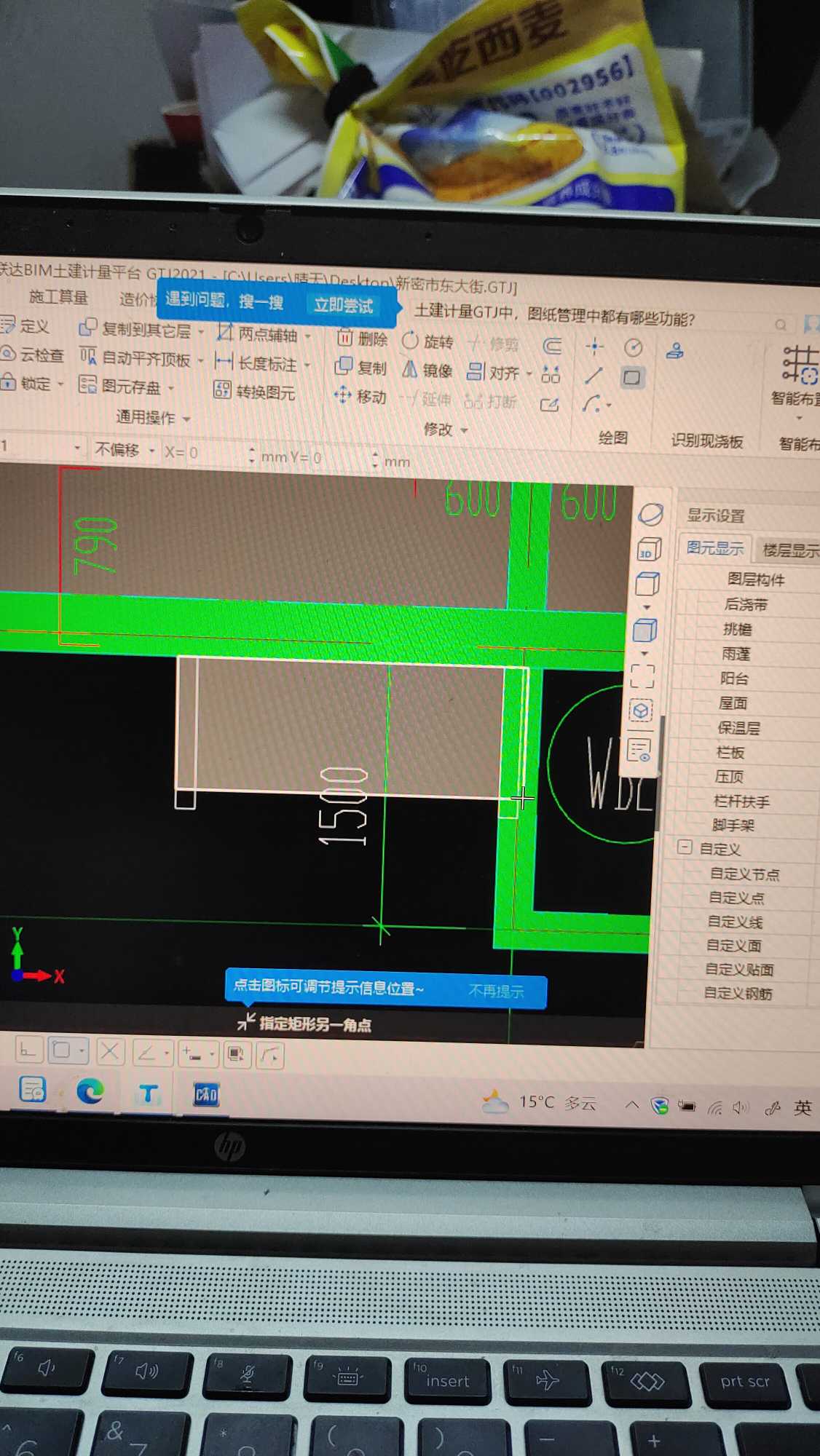Select 保温层 in the display list
This screenshot has width=820, height=1456.
click(x=738, y=727)
